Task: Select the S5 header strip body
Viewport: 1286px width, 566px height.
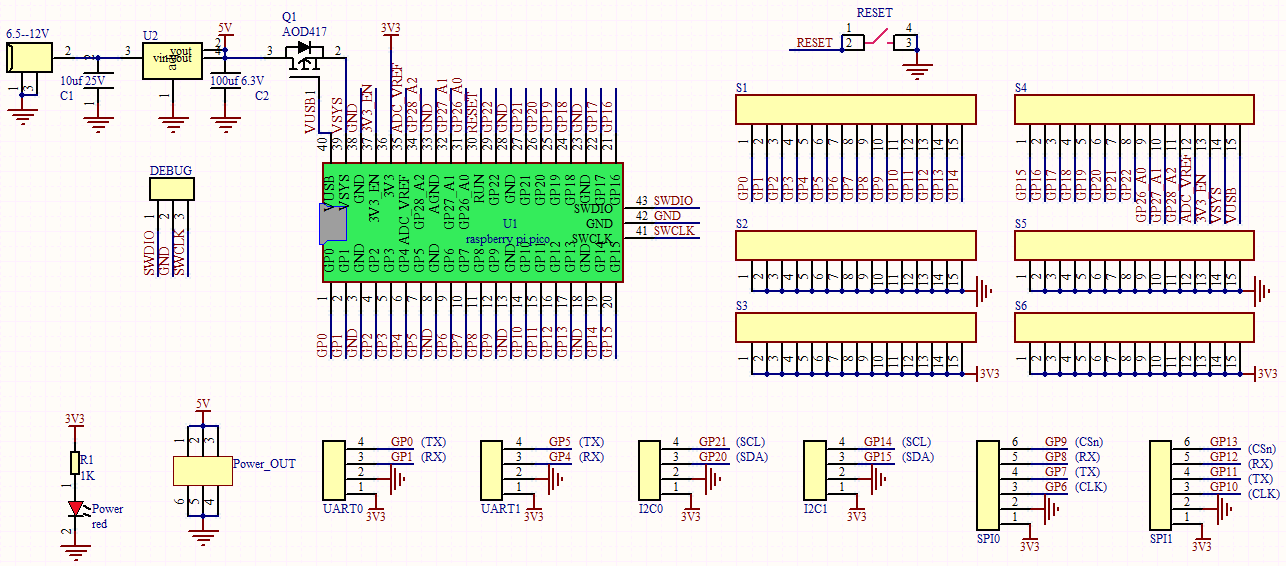Action: [x=1134, y=245]
